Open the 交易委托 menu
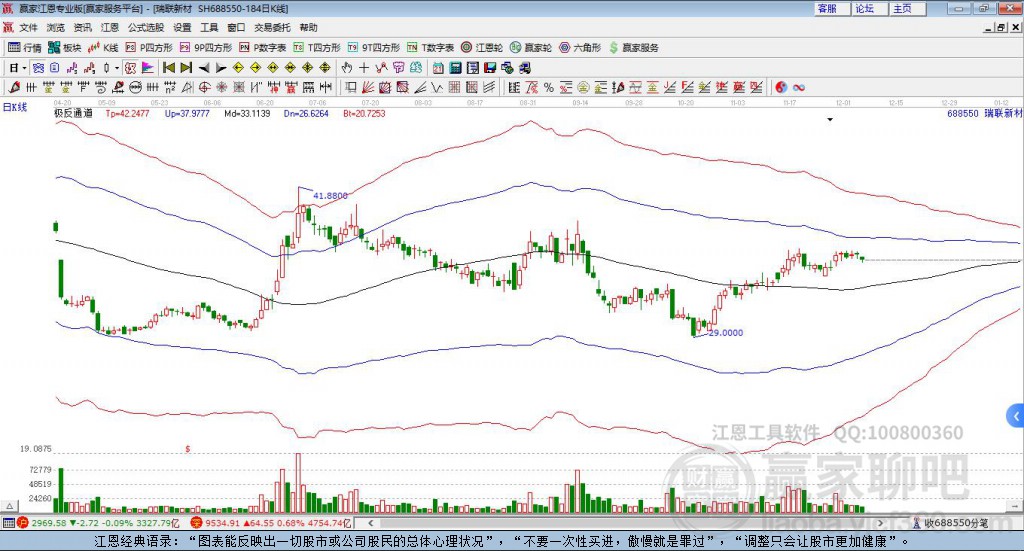1024x551 pixels. point(272,27)
